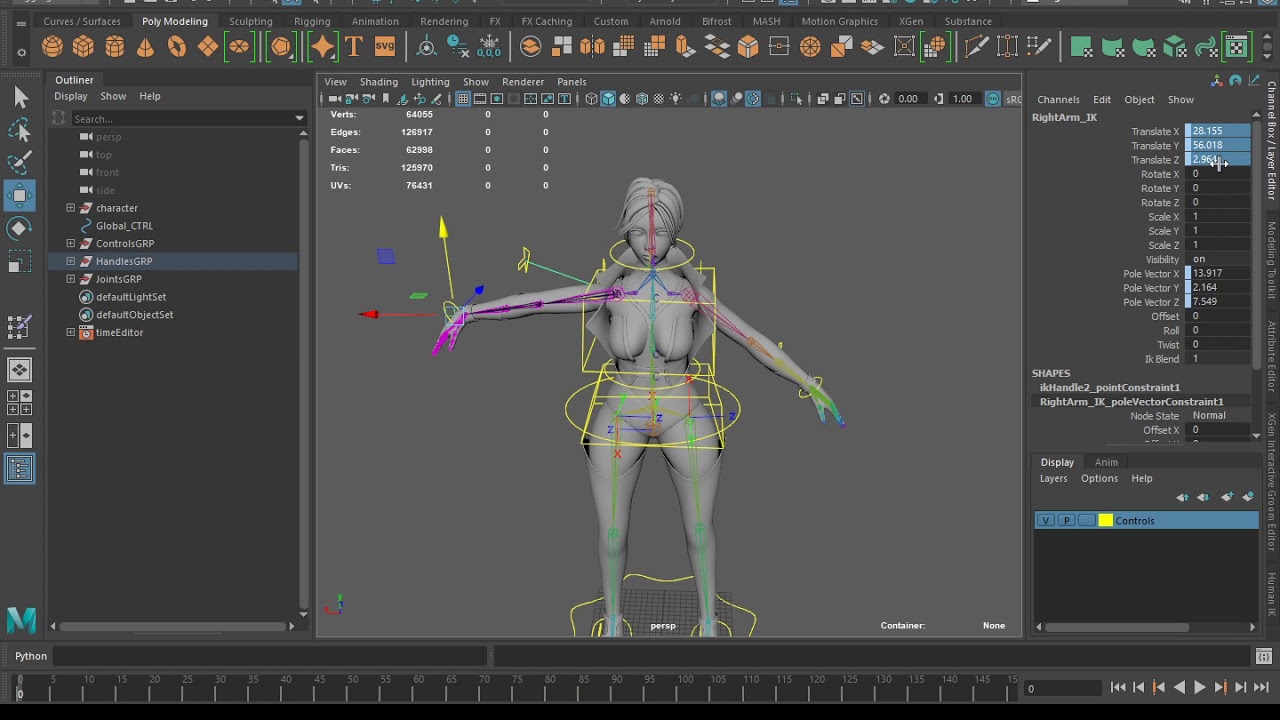Activate the Rotate tool in toolbox
1280x720 pixels.
20,229
